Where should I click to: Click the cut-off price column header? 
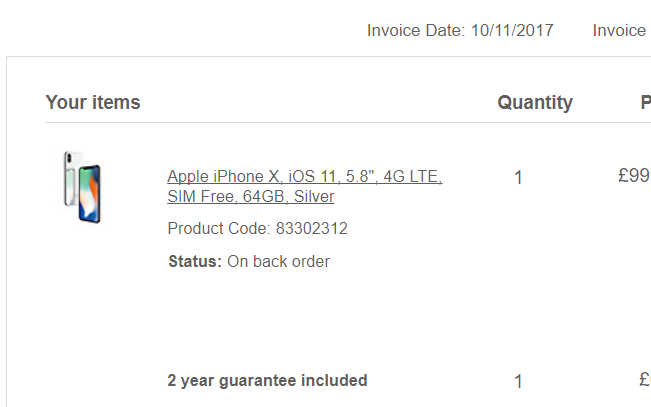(646, 102)
